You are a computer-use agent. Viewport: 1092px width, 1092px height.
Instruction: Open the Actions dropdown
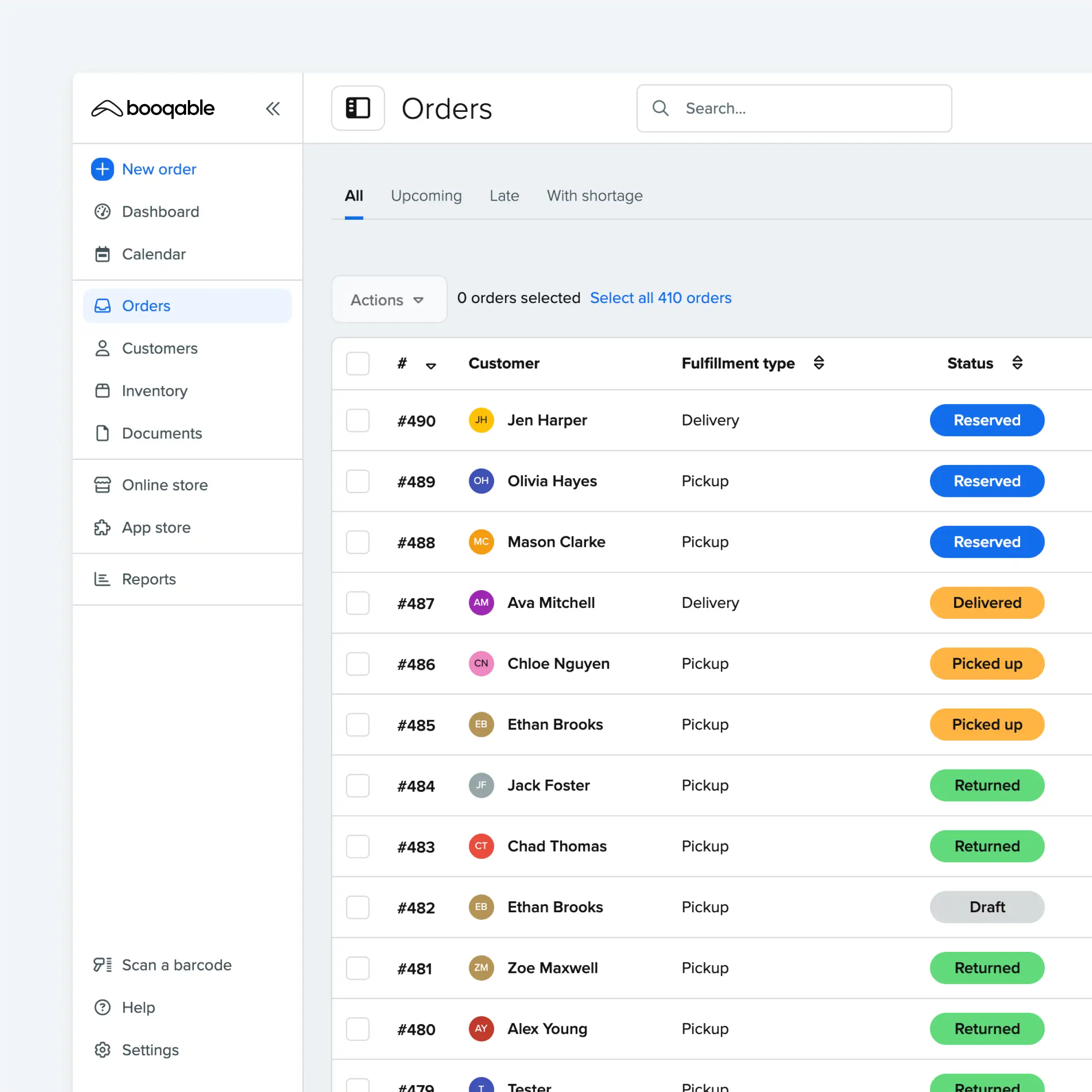pyautogui.click(x=388, y=299)
